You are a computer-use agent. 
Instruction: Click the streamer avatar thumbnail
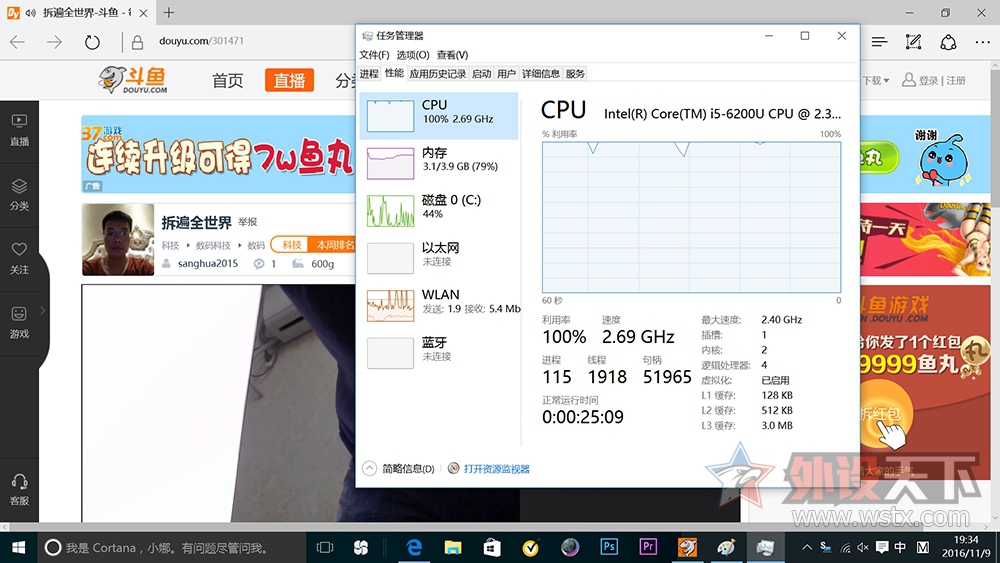click(x=118, y=240)
